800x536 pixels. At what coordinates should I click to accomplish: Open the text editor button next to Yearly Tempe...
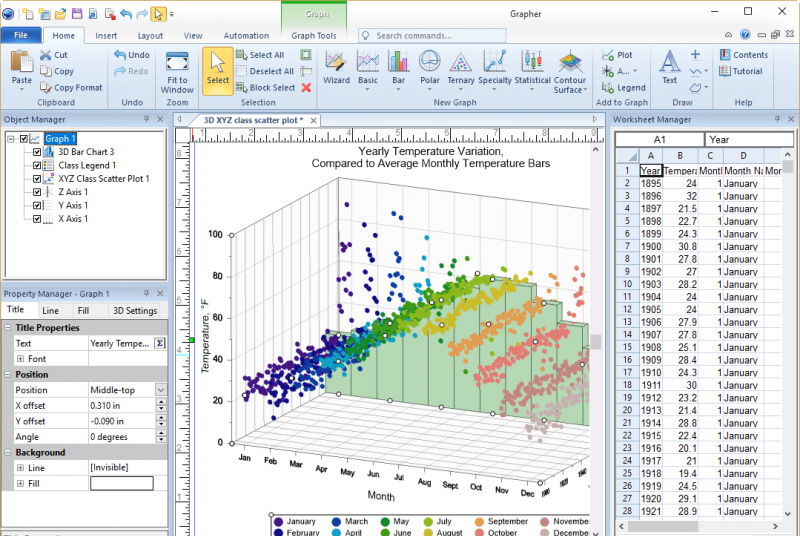(x=160, y=343)
